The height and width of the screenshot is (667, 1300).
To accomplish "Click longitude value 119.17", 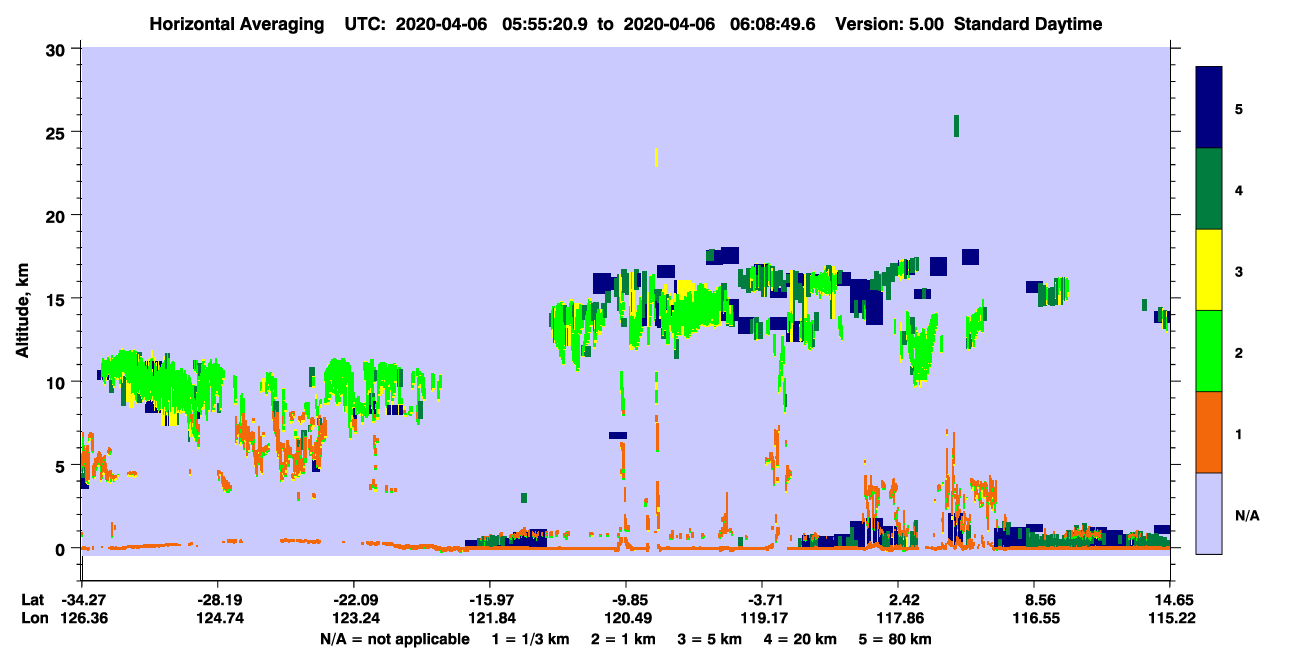I will [762, 619].
